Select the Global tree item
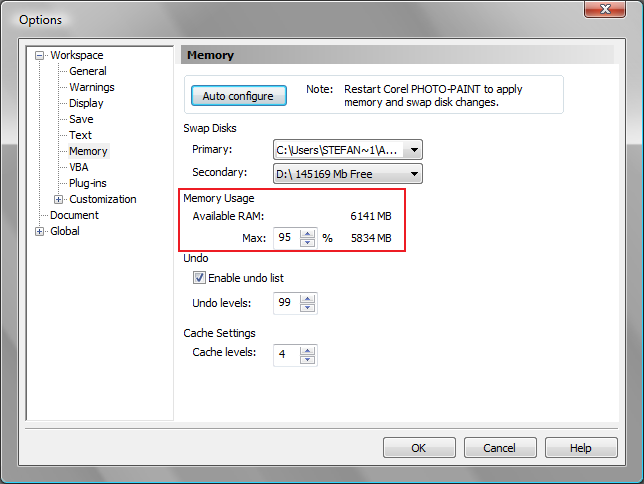The image size is (644, 484). [x=65, y=231]
